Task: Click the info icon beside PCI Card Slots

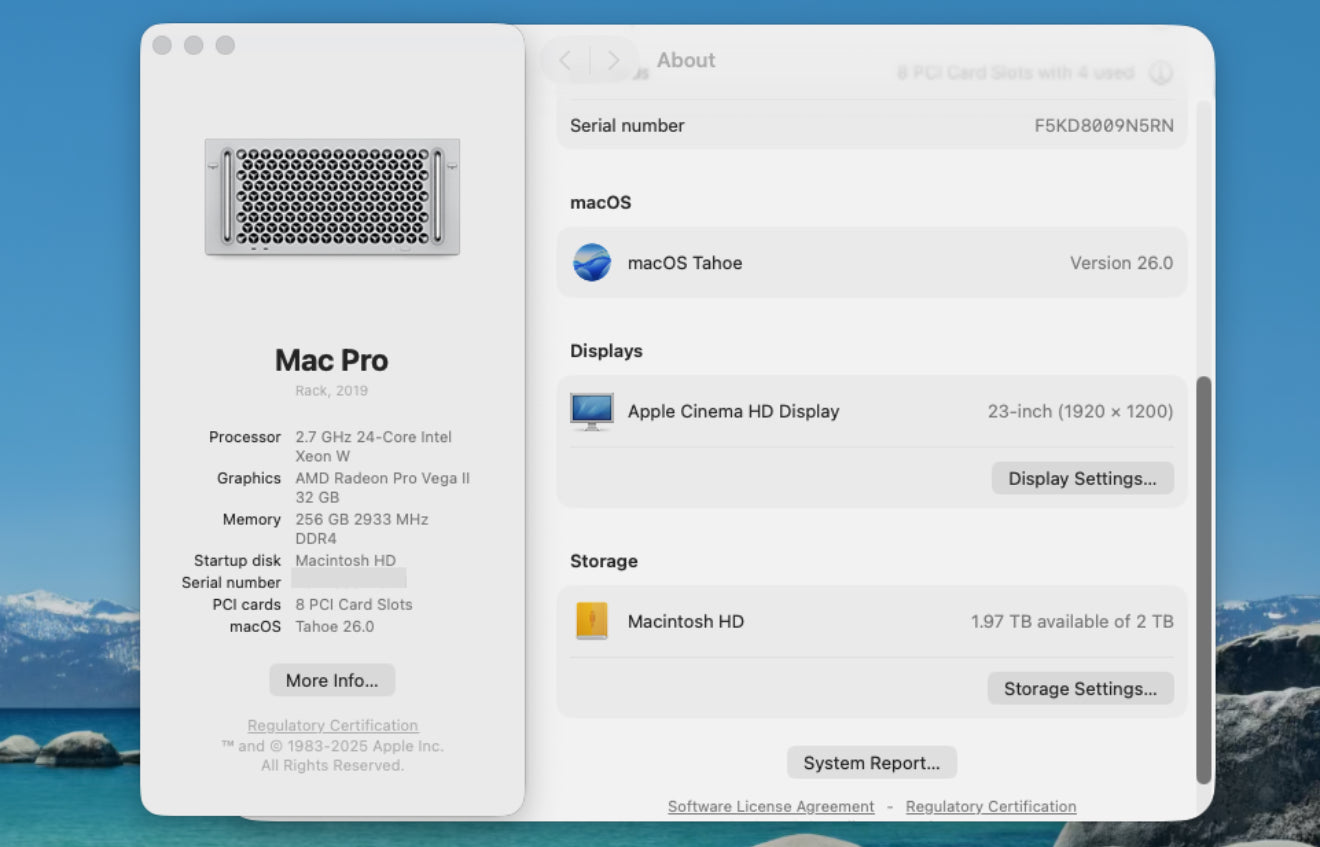Action: click(1160, 73)
